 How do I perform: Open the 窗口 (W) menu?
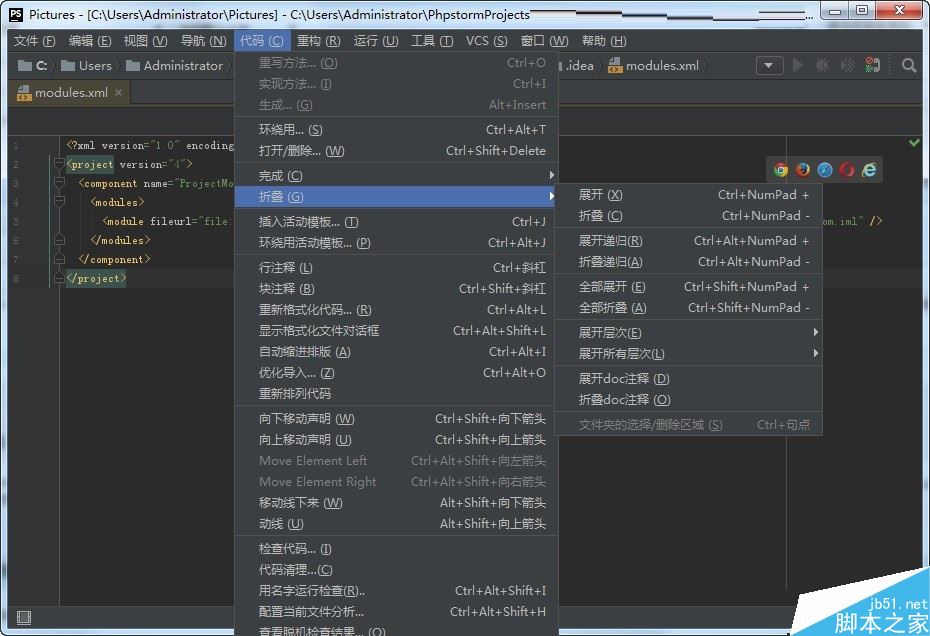click(x=544, y=40)
